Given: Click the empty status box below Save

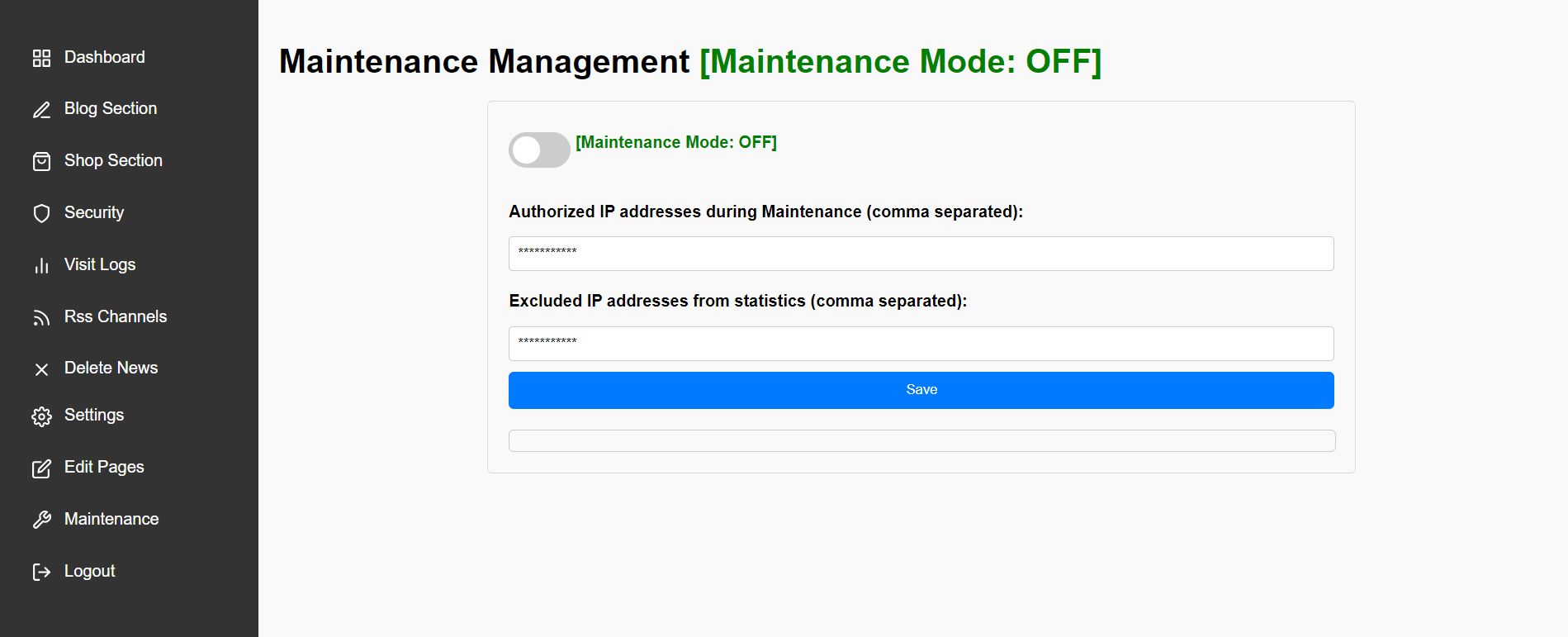Looking at the screenshot, I should point(921,440).
